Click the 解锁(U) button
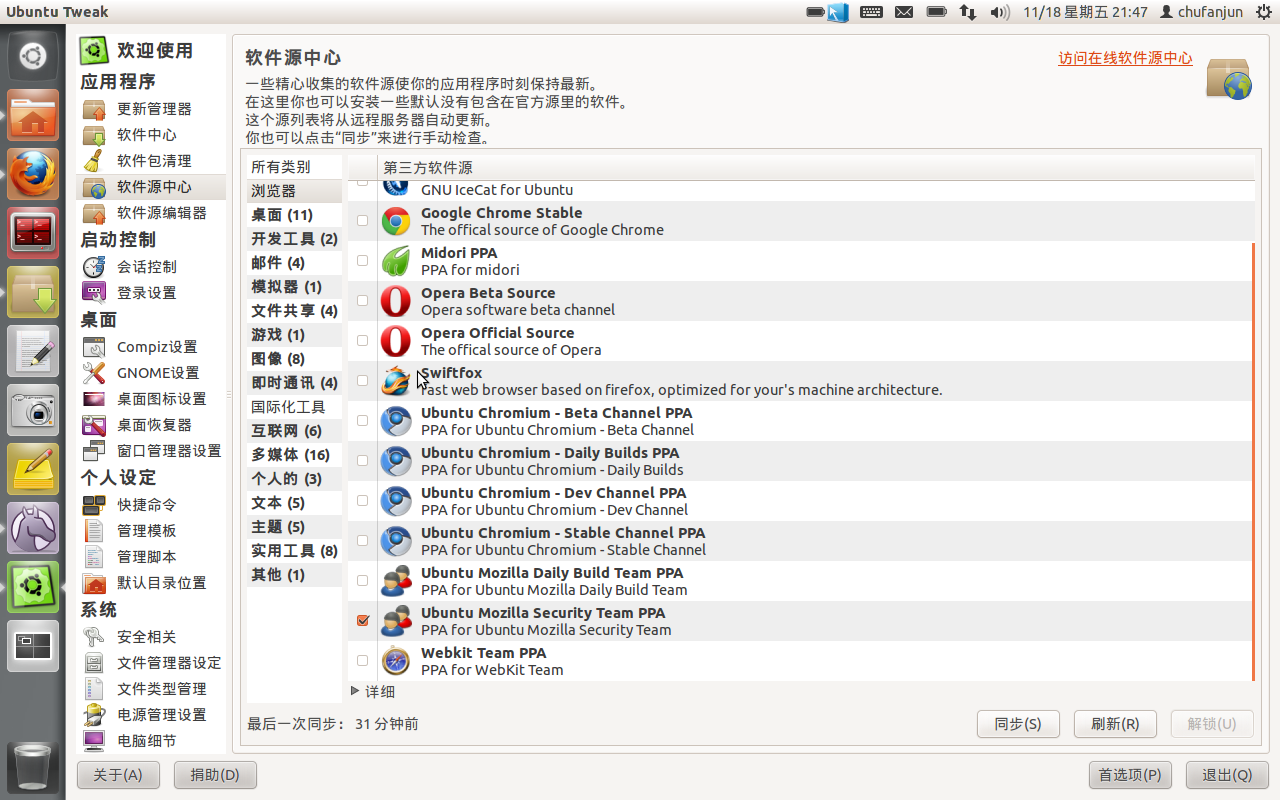The image size is (1280, 800). click(1212, 724)
